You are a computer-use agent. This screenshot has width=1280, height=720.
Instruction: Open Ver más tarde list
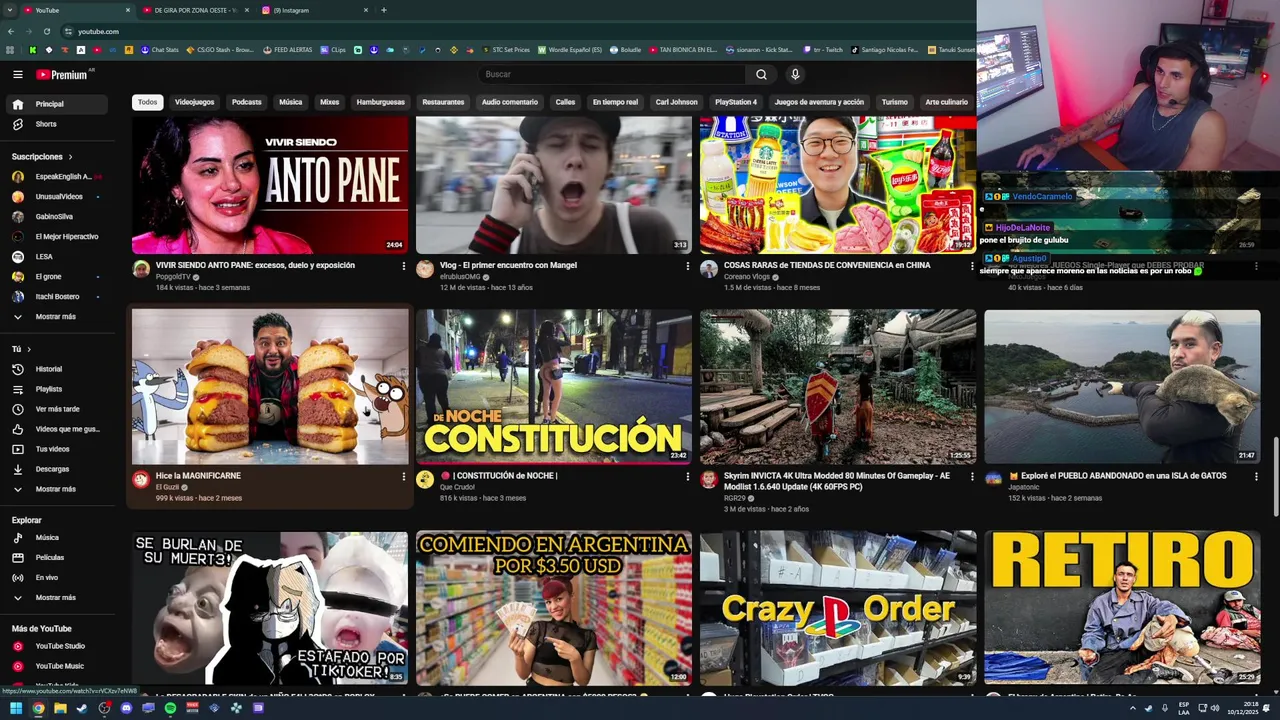58,409
